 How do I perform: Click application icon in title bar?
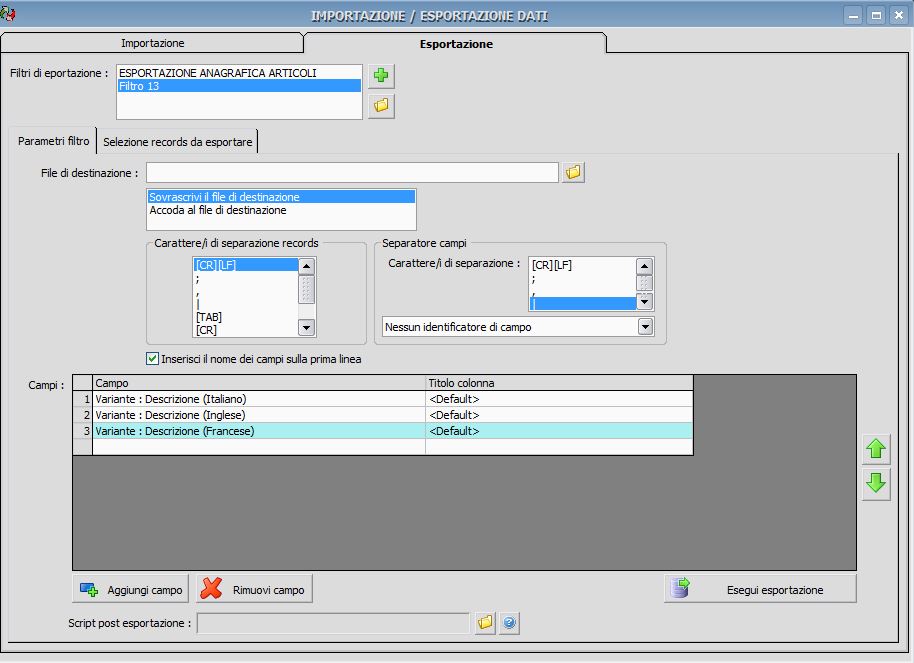click(8, 13)
